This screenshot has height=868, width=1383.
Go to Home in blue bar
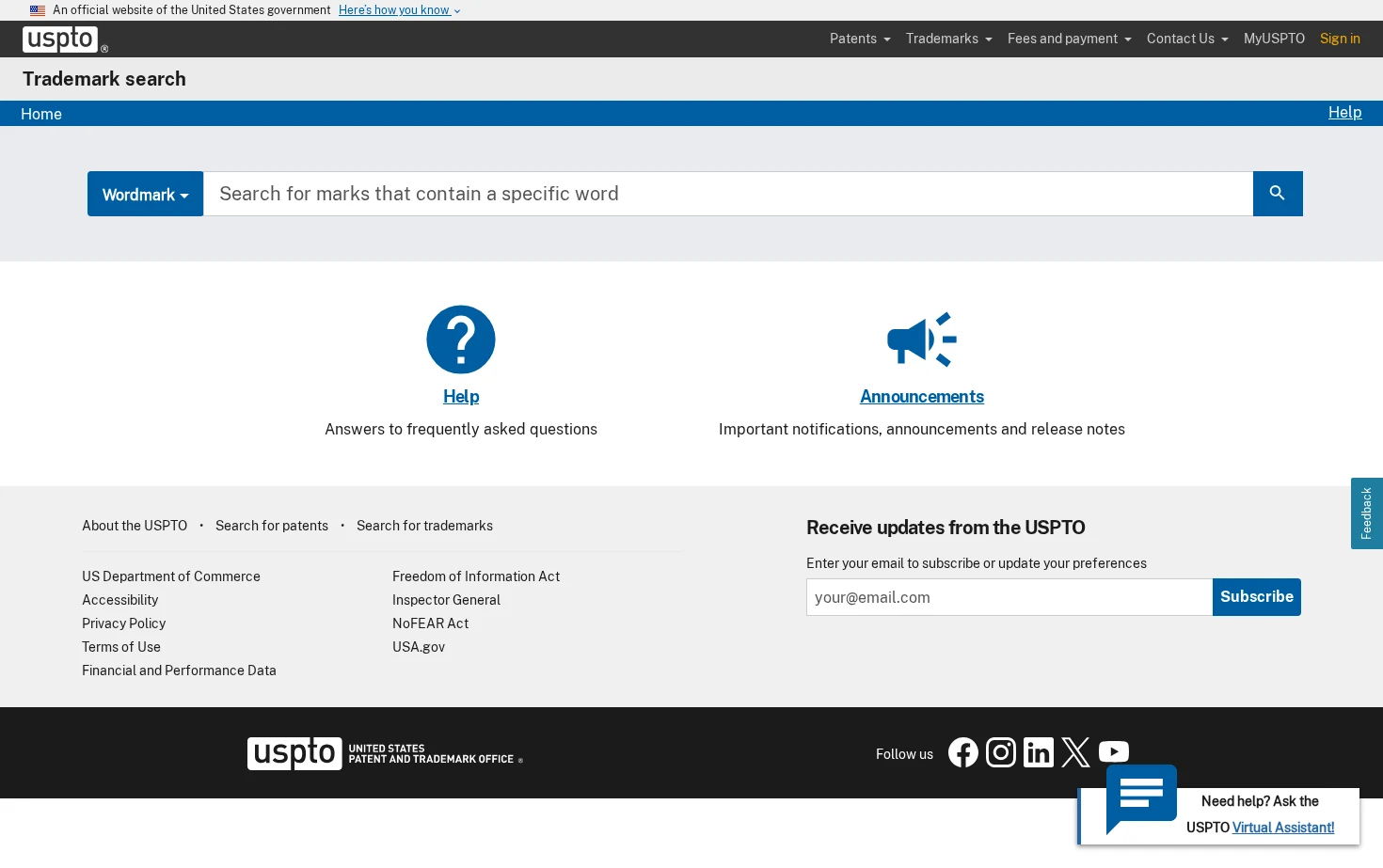coord(41,114)
